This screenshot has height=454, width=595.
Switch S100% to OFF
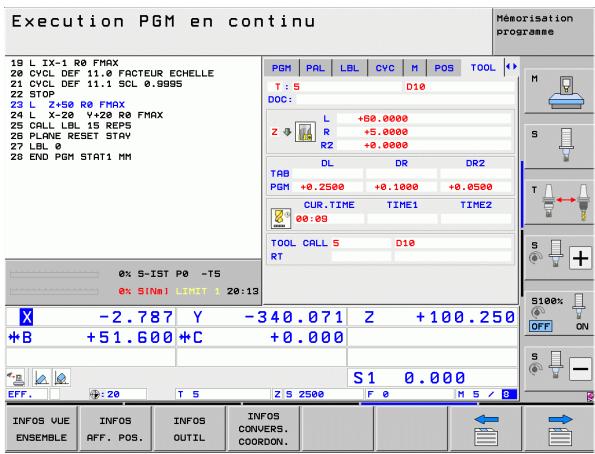(540, 326)
